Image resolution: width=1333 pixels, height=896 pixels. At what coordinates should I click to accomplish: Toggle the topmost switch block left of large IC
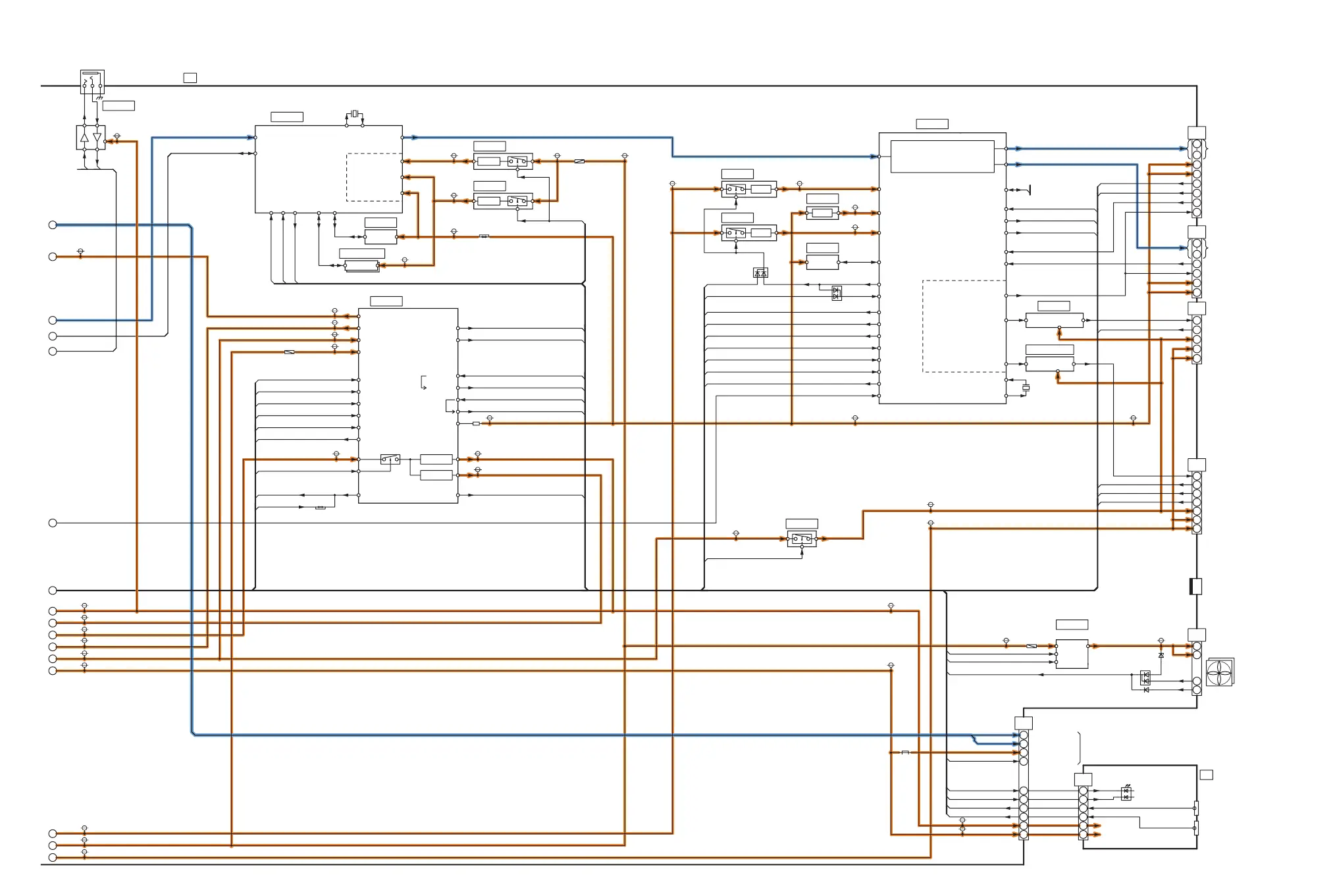[736, 190]
